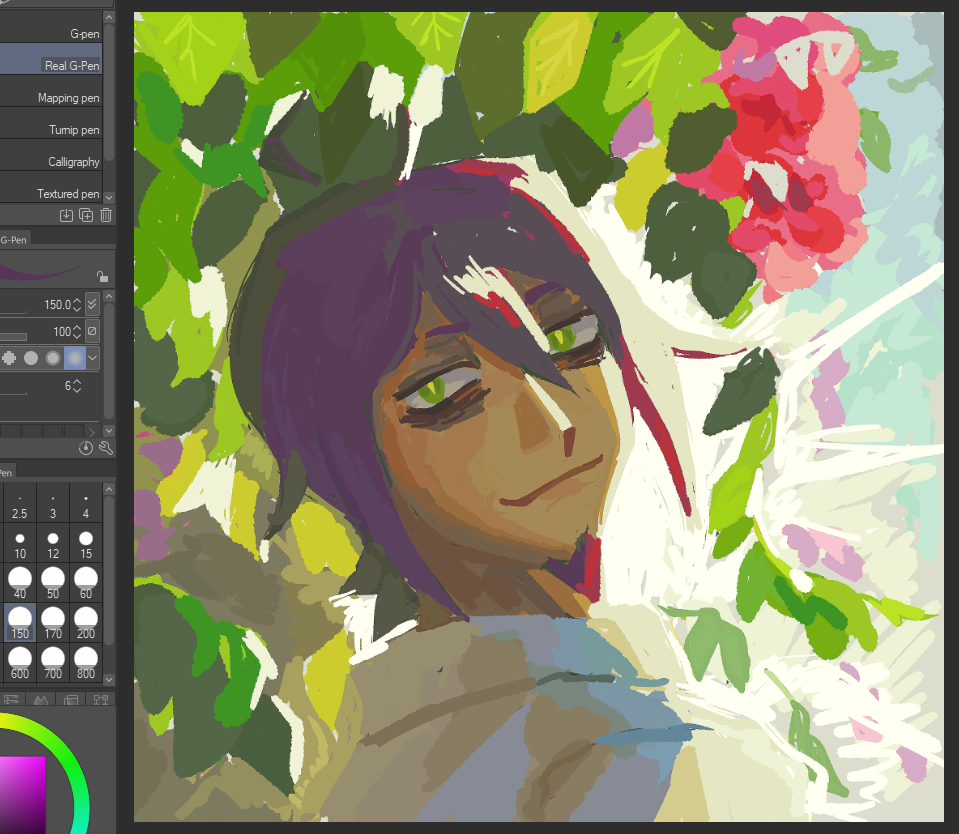
Task: Reset tool settings to initial values
Action: tap(86, 449)
